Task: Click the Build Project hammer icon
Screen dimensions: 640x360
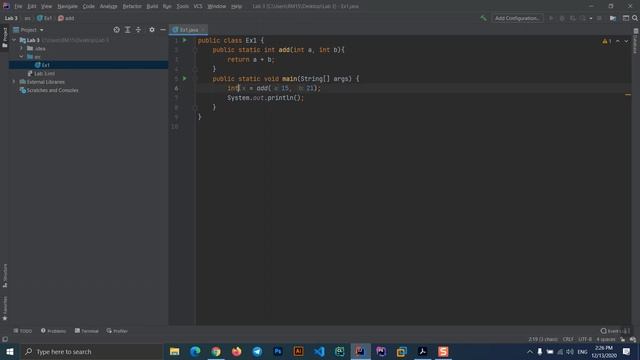Action: coord(483,18)
